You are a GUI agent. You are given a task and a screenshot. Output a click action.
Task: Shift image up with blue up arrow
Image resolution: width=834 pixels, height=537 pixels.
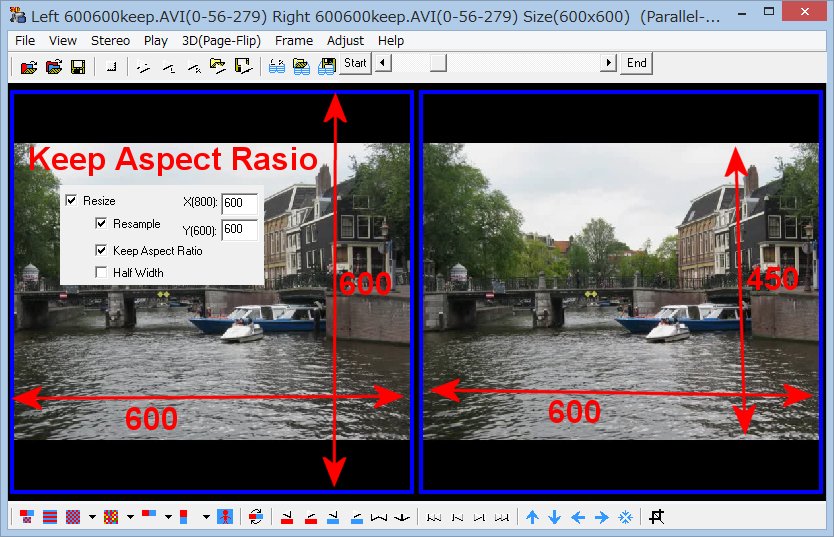(532, 517)
